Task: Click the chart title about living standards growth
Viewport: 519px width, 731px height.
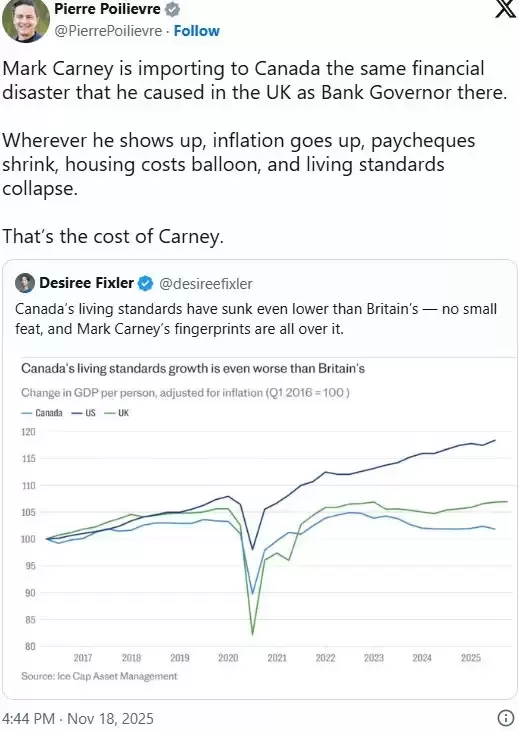Action: [193, 369]
